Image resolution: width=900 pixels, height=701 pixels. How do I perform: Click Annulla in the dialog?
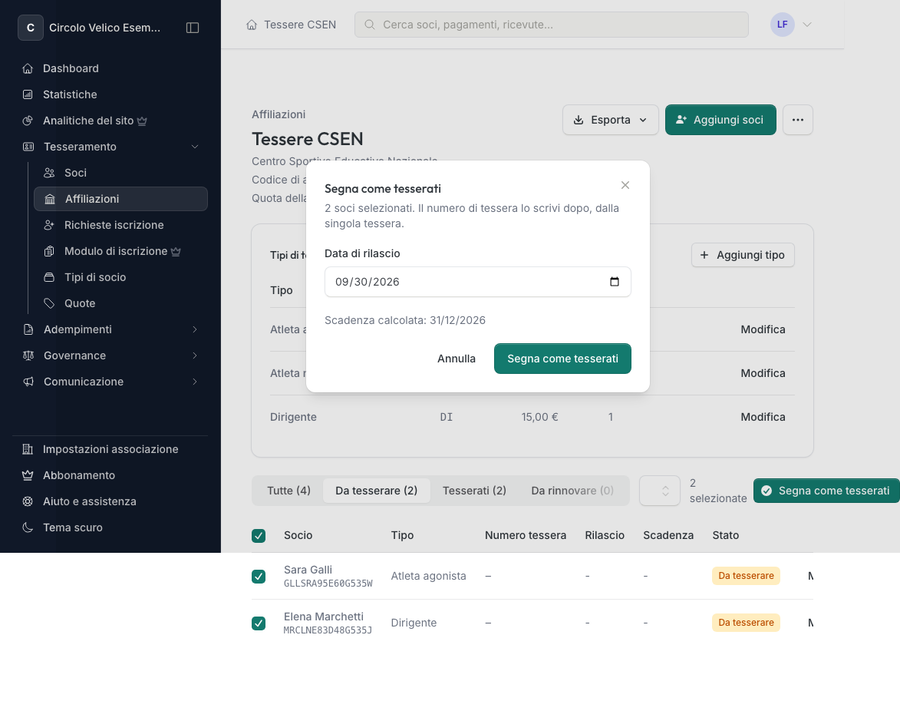pos(456,359)
